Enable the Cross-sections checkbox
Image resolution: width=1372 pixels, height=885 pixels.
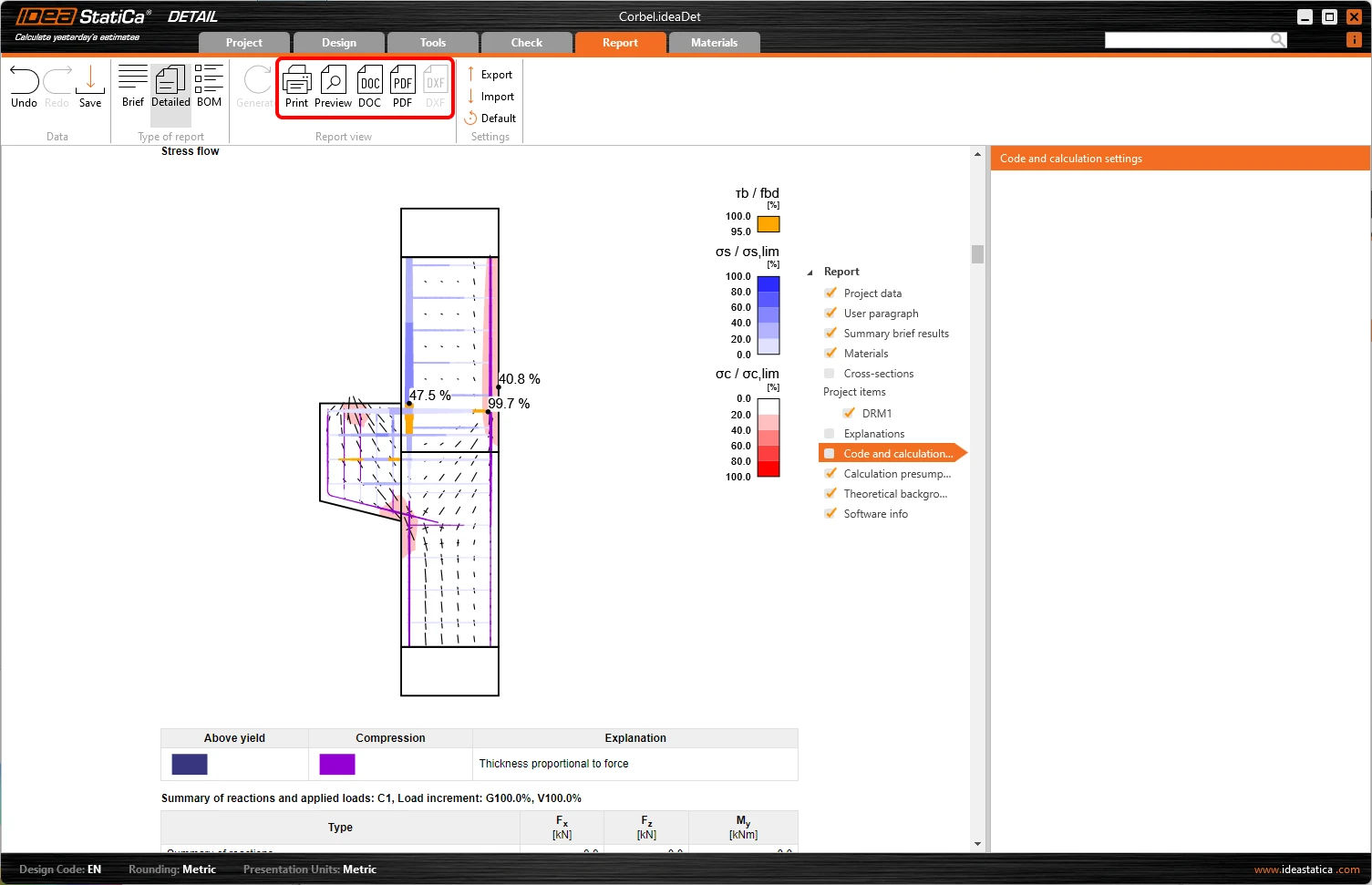[x=830, y=373]
